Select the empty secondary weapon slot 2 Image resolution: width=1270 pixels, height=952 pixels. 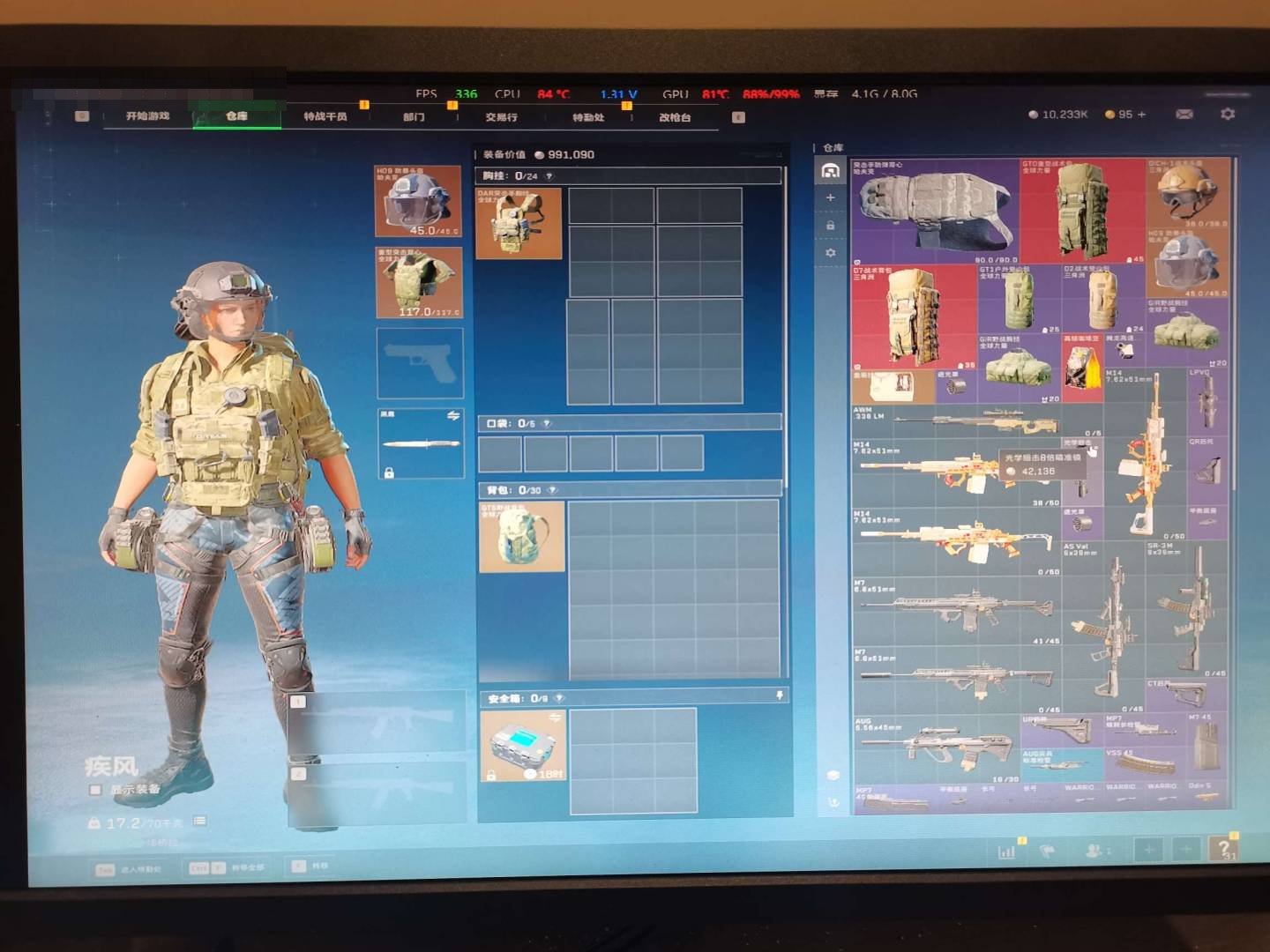[377, 796]
